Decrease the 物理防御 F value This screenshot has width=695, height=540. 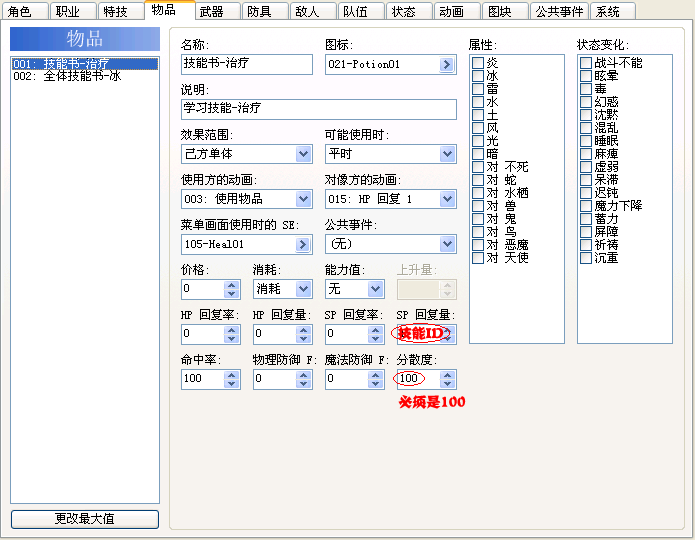[304, 384]
